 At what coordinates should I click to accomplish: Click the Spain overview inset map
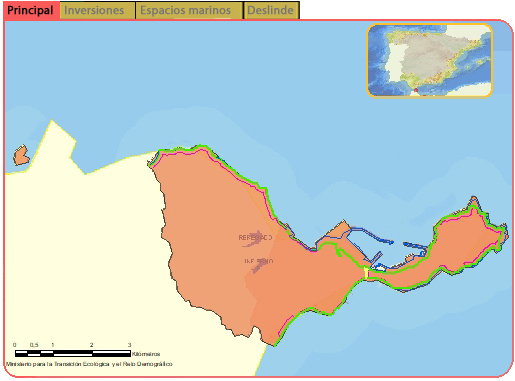[429, 60]
